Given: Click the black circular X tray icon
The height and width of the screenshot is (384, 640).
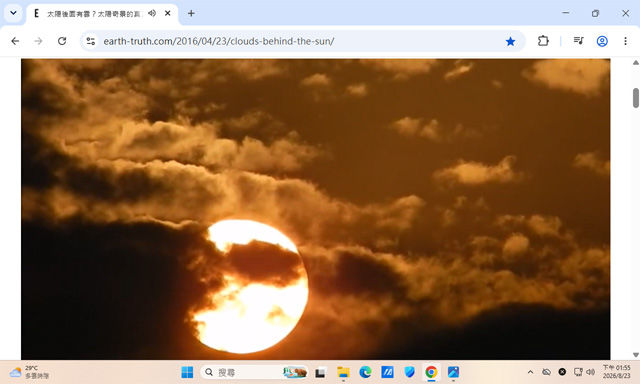Looking at the screenshot, I should point(562,372).
